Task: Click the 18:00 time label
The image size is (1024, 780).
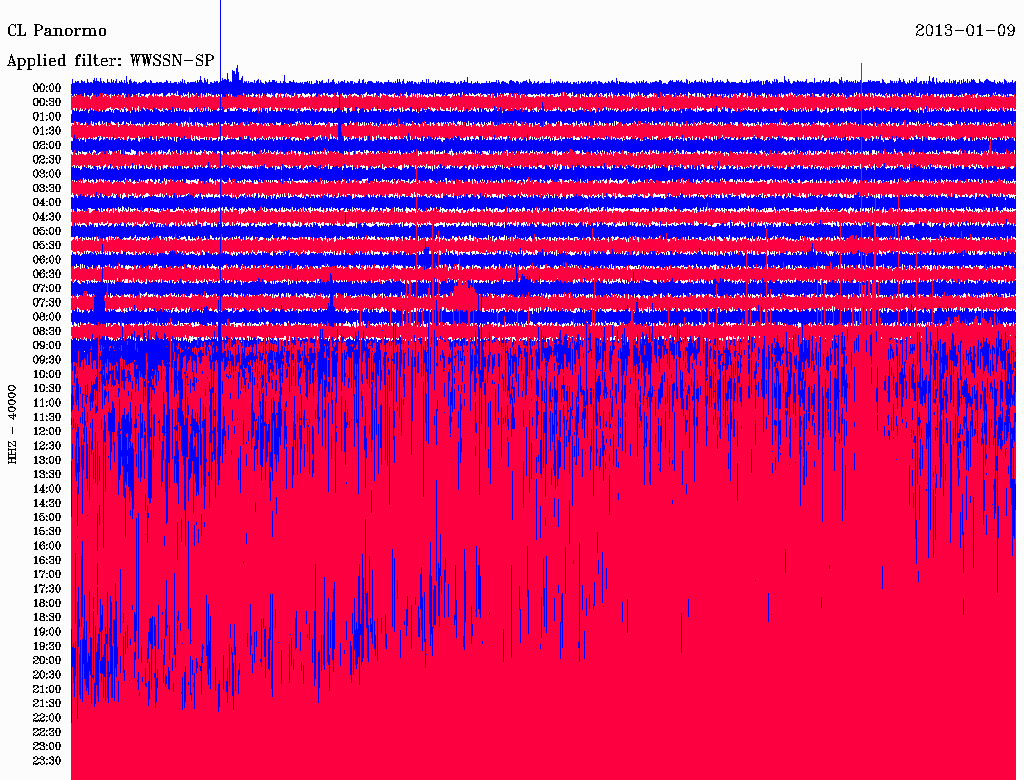Action: pyautogui.click(x=47, y=604)
